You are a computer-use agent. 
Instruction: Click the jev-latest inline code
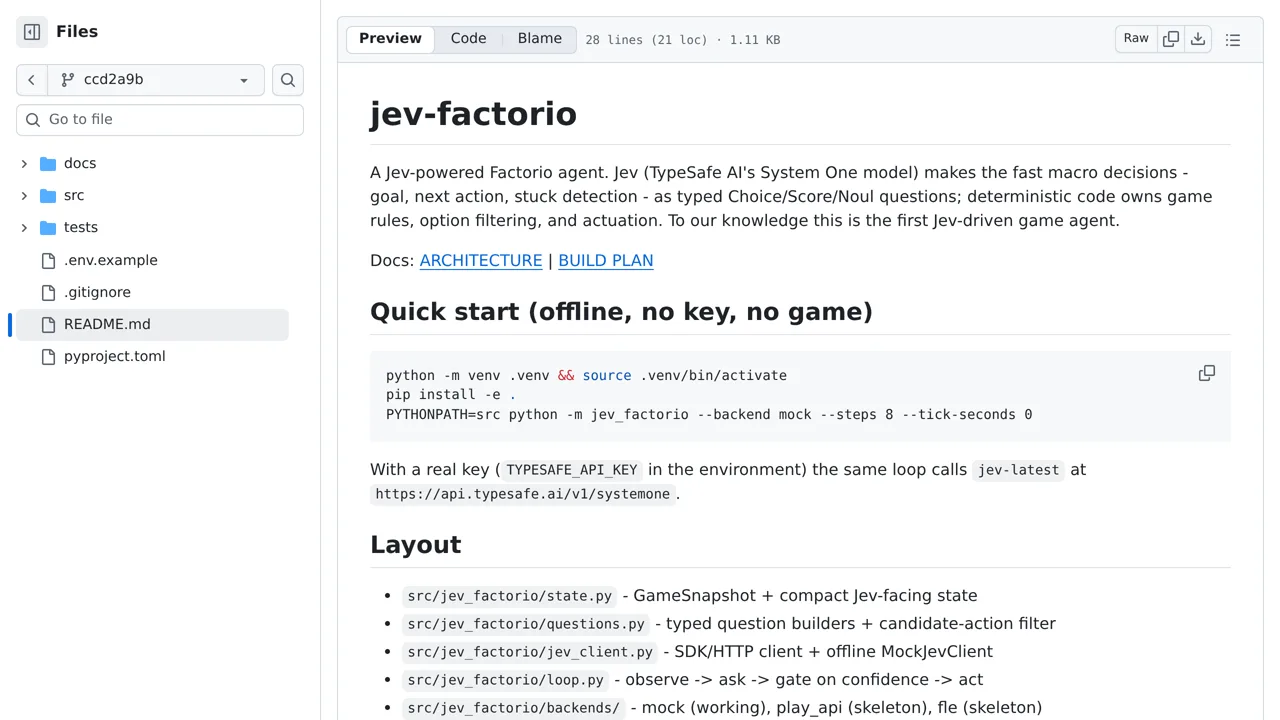pyautogui.click(x=1018, y=470)
